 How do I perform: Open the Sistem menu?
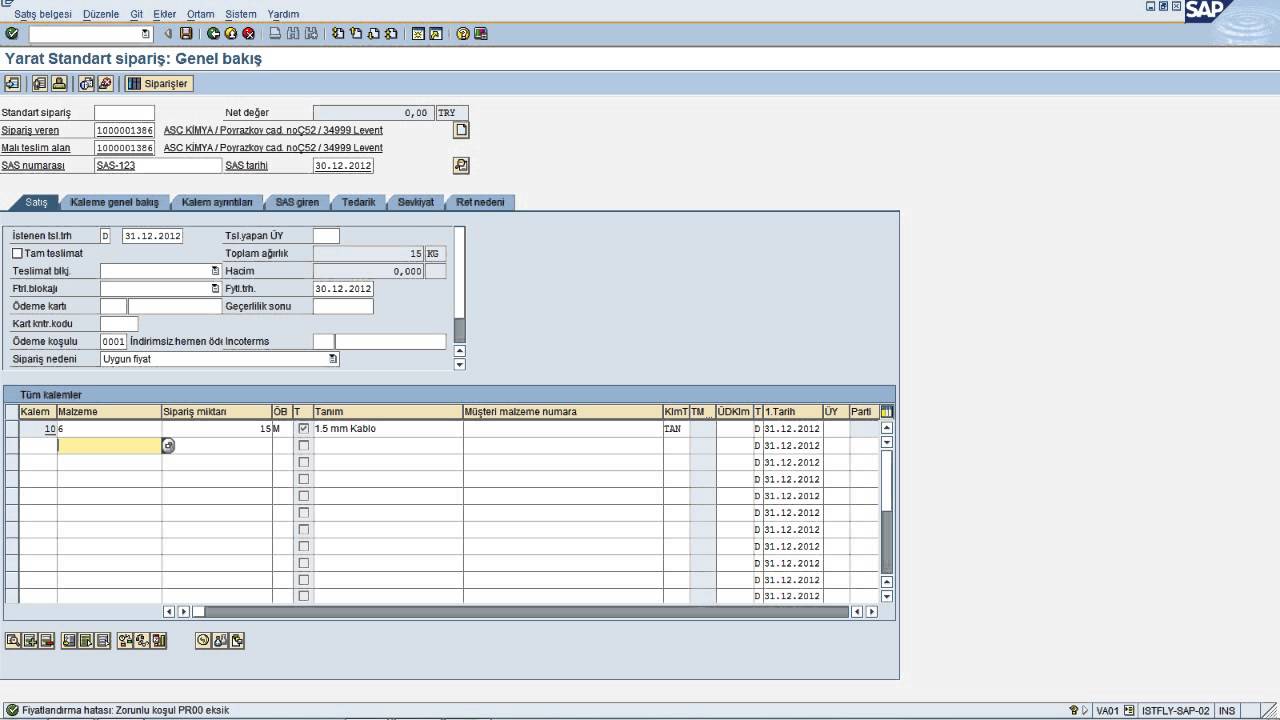241,14
